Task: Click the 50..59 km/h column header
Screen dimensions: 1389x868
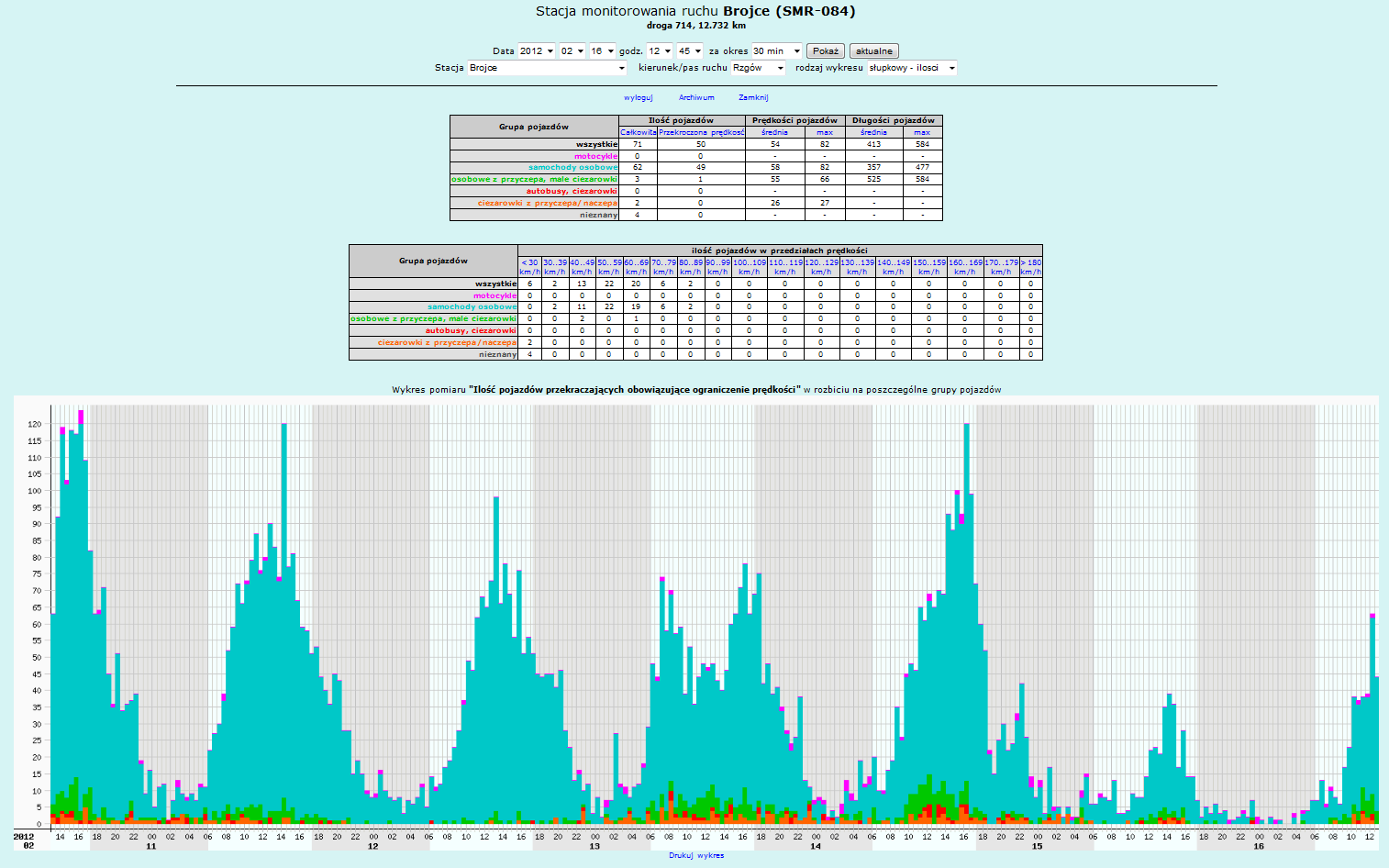Action: 609,267
